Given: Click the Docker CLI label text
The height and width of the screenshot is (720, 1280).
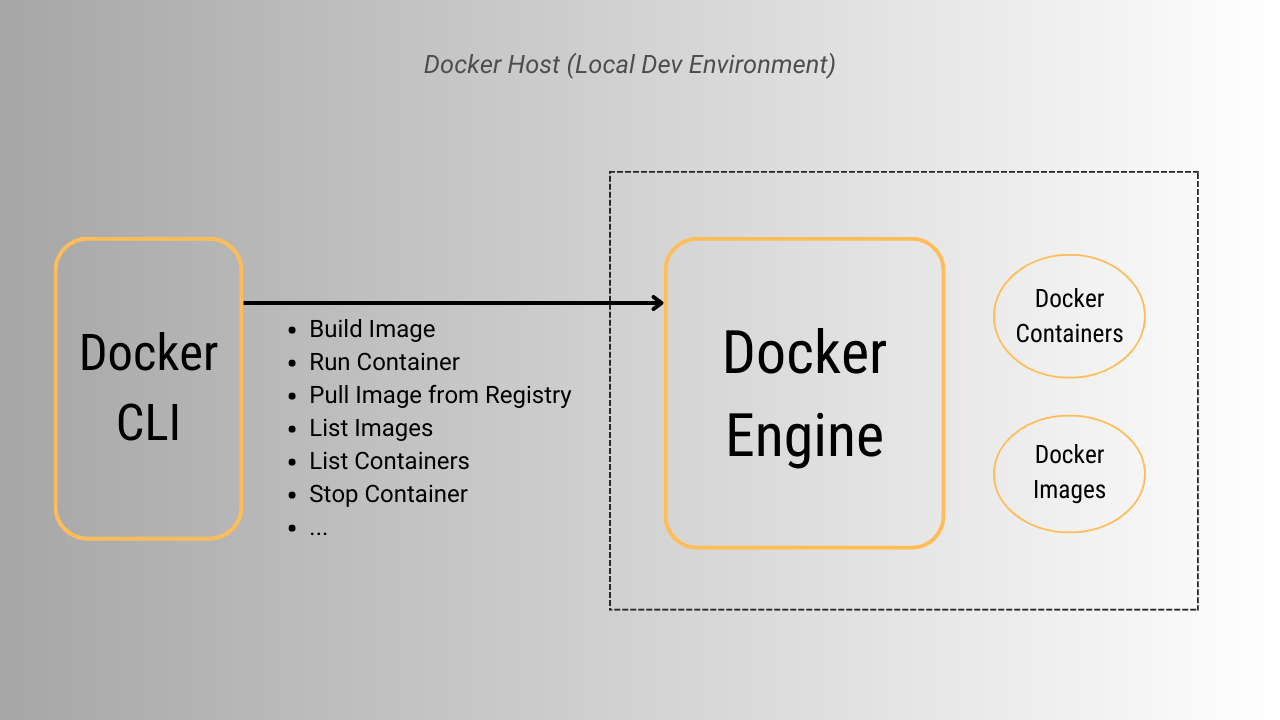Looking at the screenshot, I should [147, 388].
